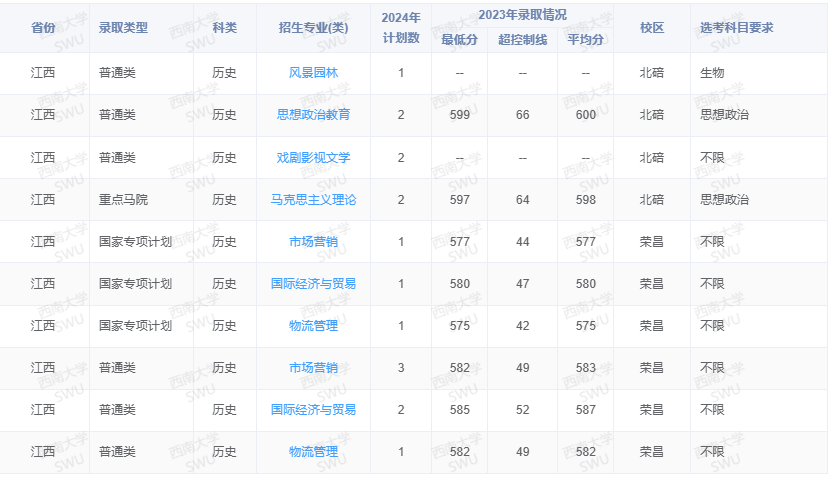This screenshot has width=834, height=477.
Task: Click the 选考科目要求 column header
Action: pyautogui.click(x=737, y=28)
